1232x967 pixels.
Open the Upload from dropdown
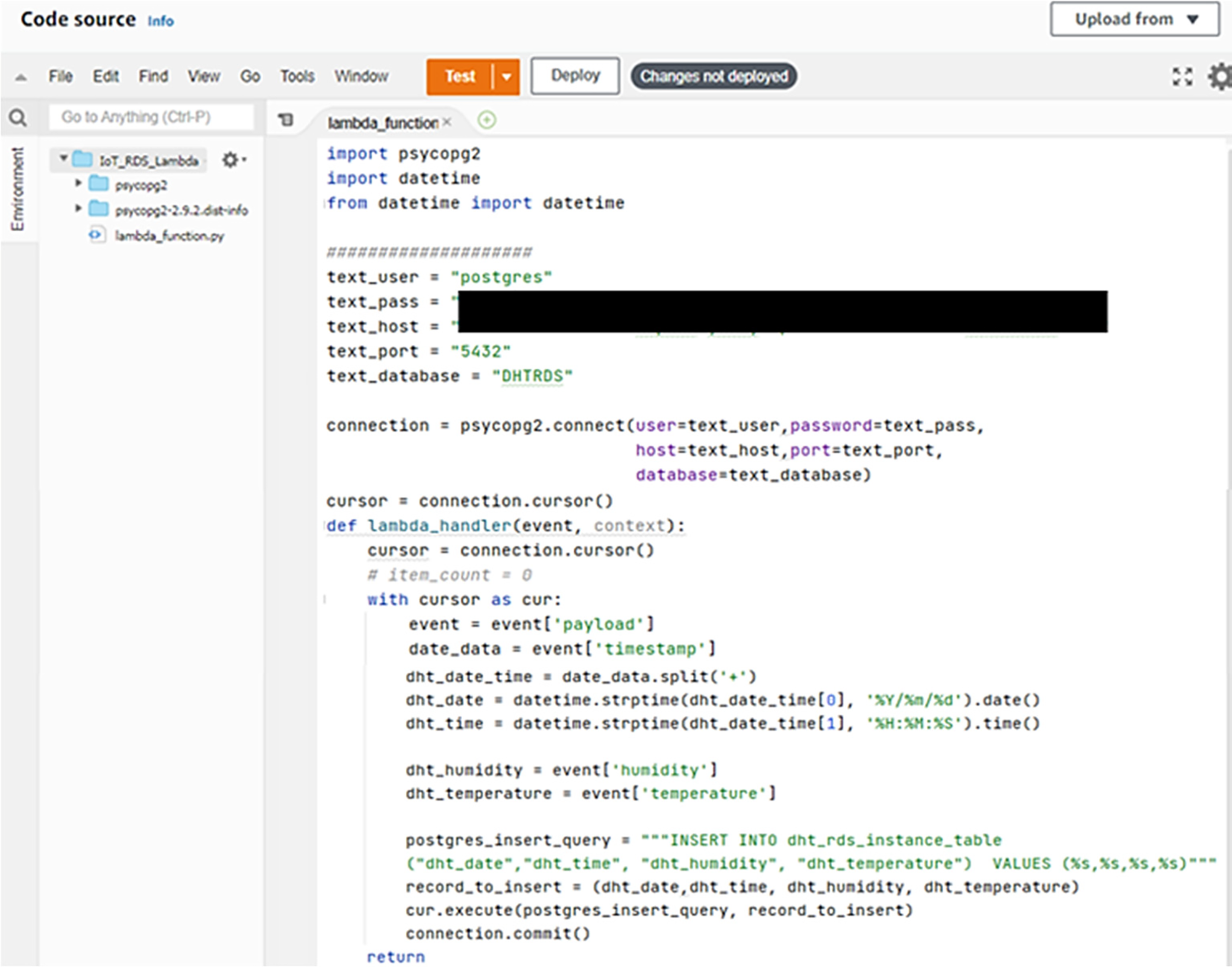[x=1134, y=20]
